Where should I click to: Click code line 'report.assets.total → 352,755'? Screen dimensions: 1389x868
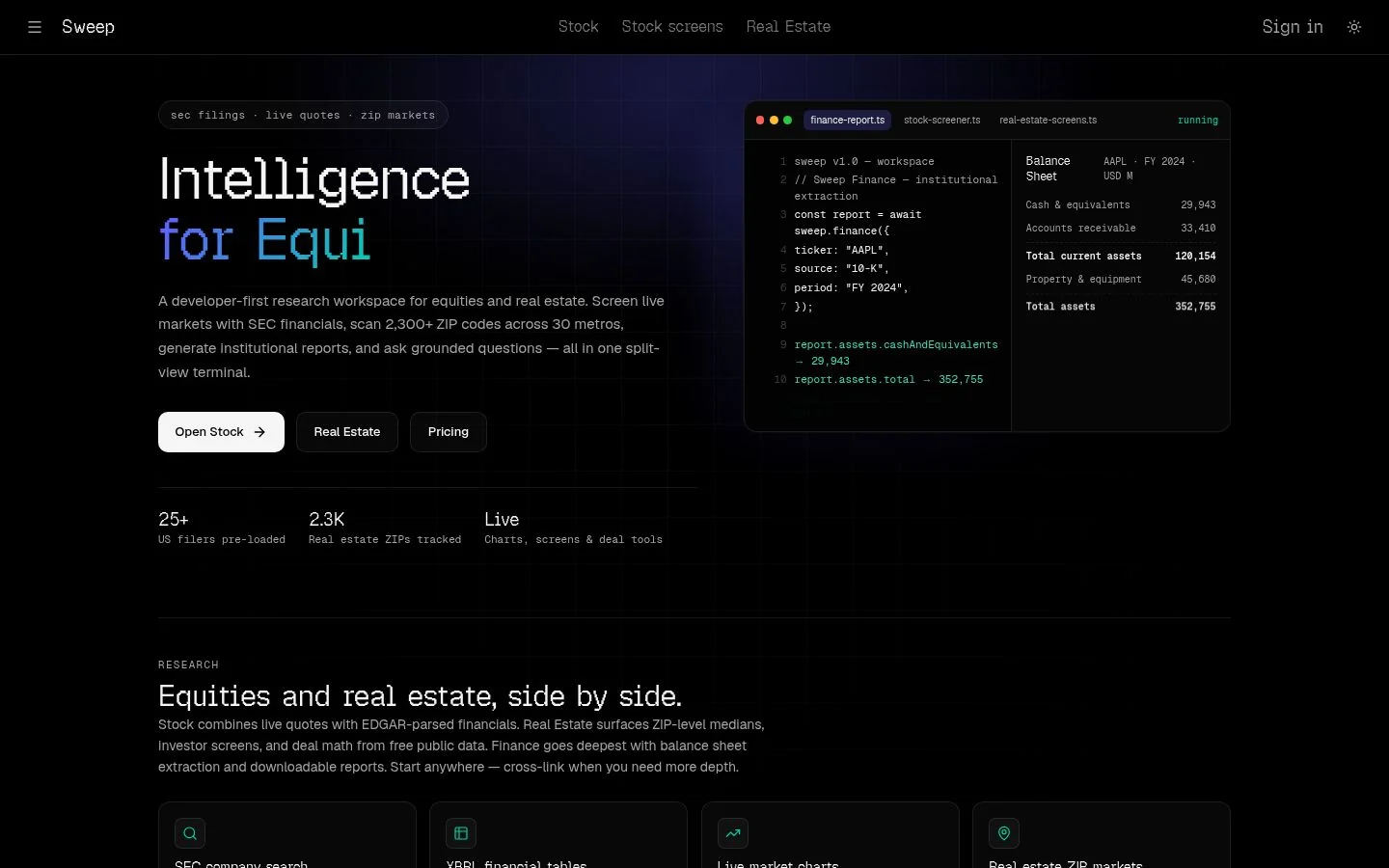[888, 380]
